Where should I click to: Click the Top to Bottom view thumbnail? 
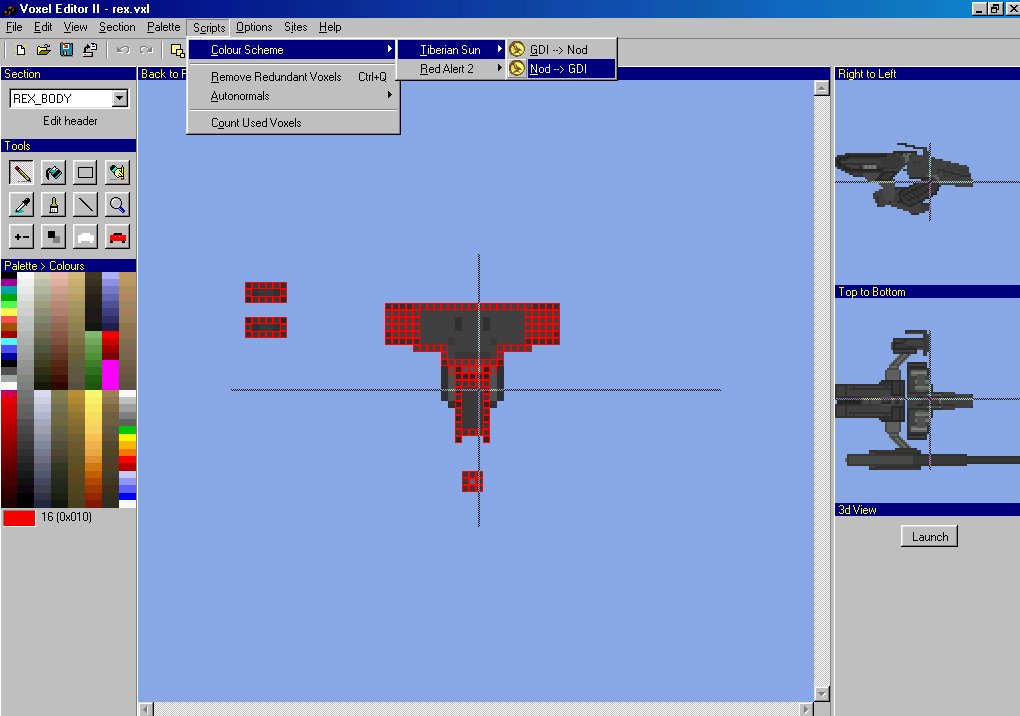927,400
